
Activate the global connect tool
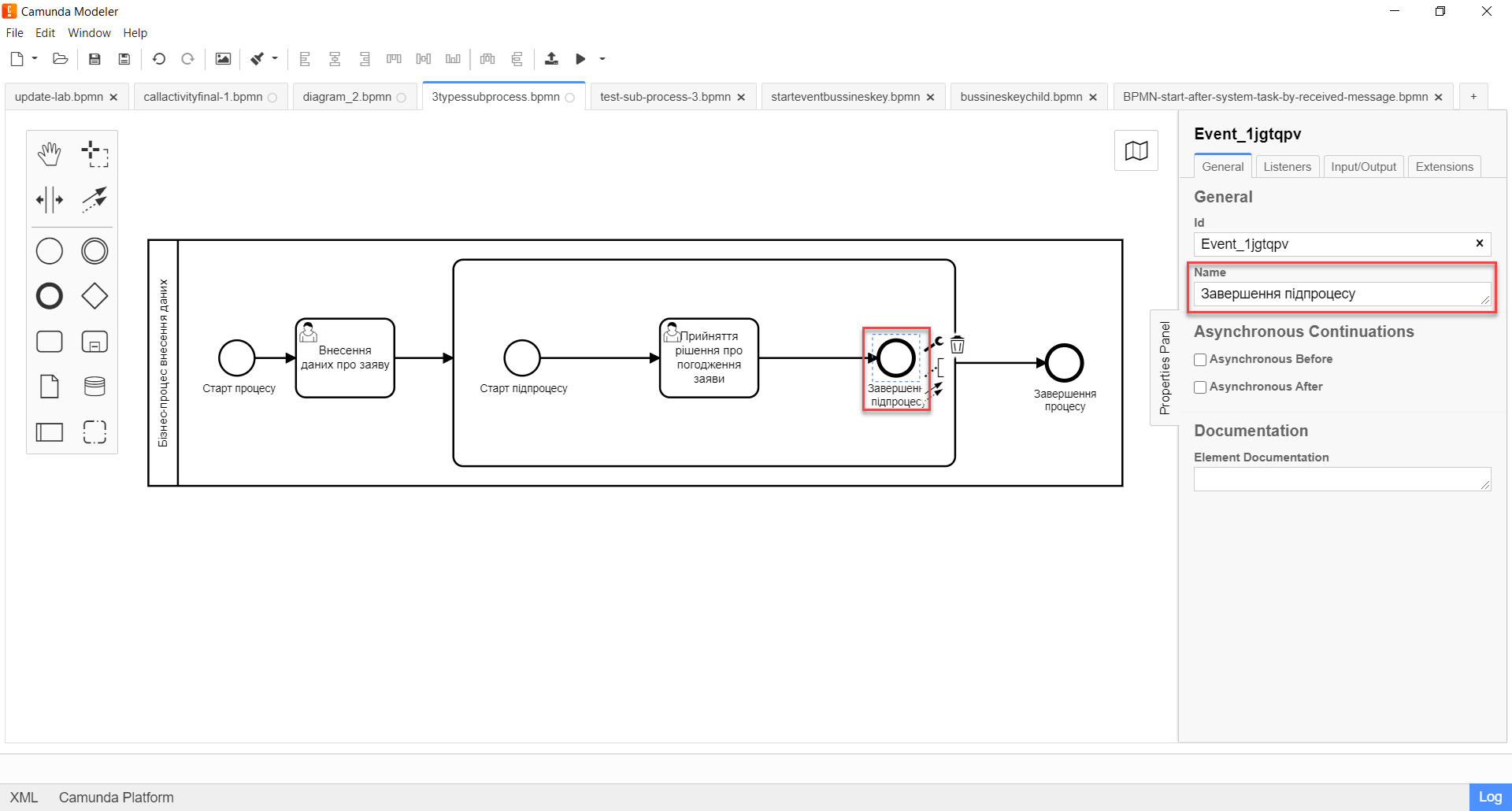(94, 199)
